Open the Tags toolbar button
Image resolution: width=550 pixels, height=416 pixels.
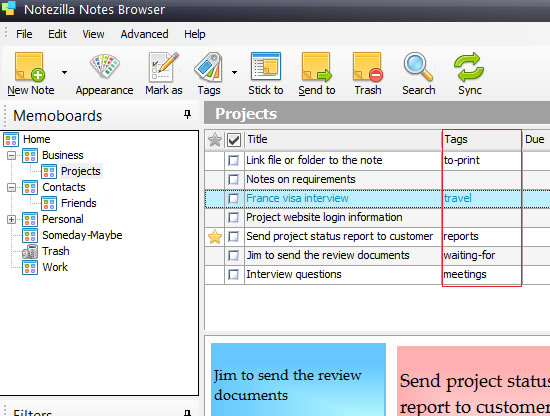209,67
